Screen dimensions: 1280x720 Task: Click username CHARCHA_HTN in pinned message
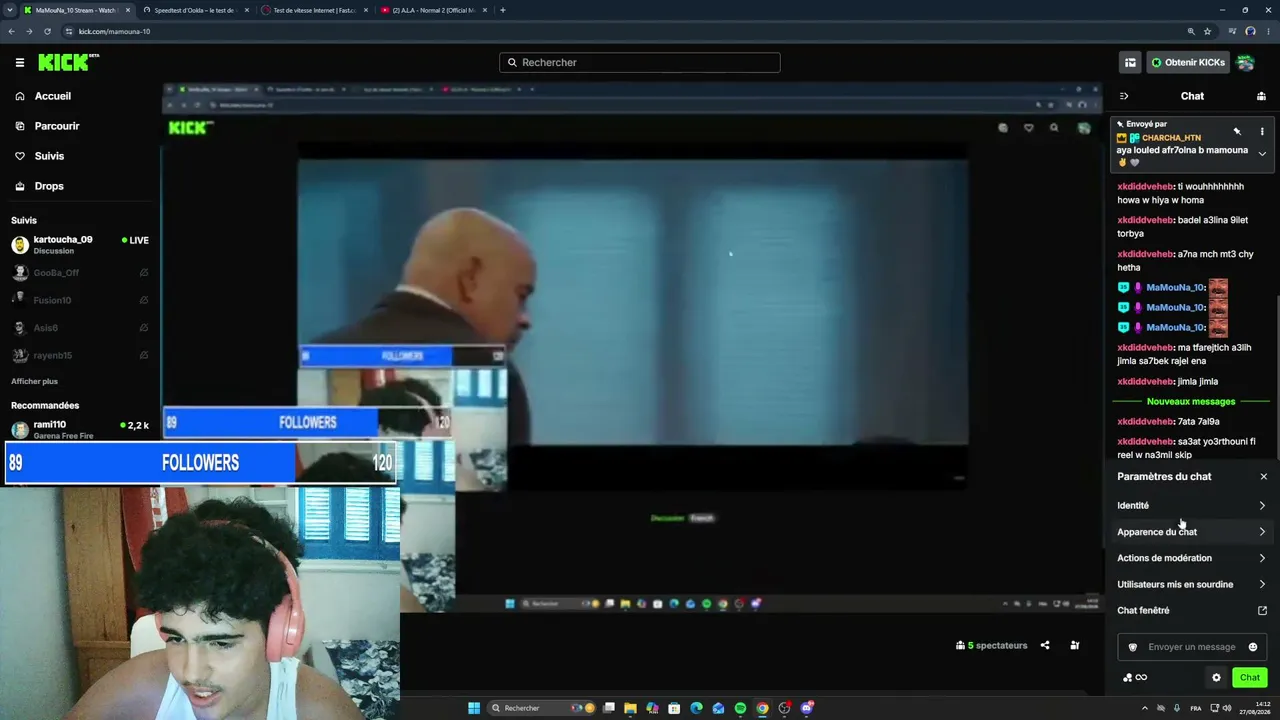1171,138
